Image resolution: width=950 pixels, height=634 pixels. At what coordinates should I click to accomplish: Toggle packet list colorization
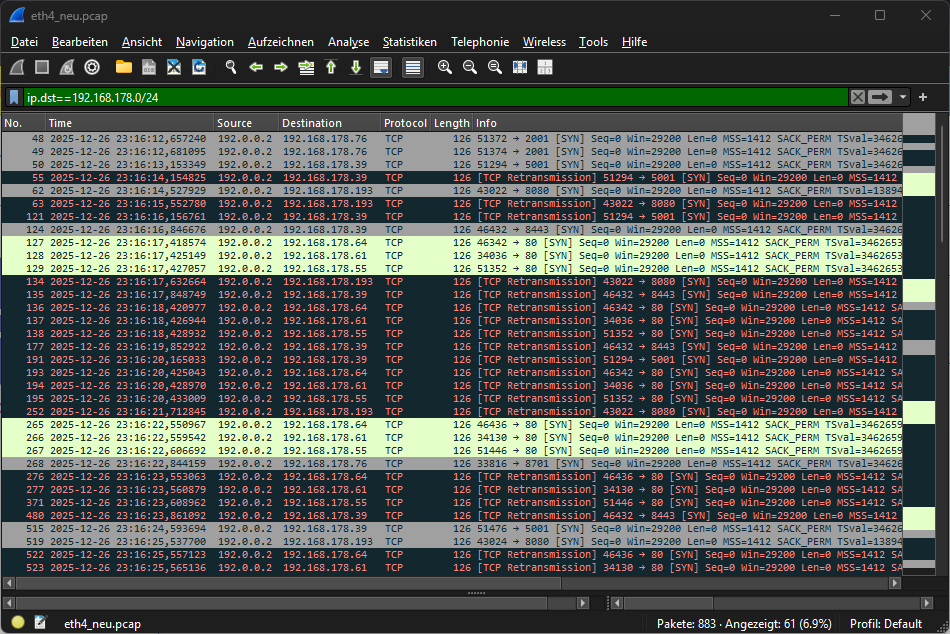413,67
